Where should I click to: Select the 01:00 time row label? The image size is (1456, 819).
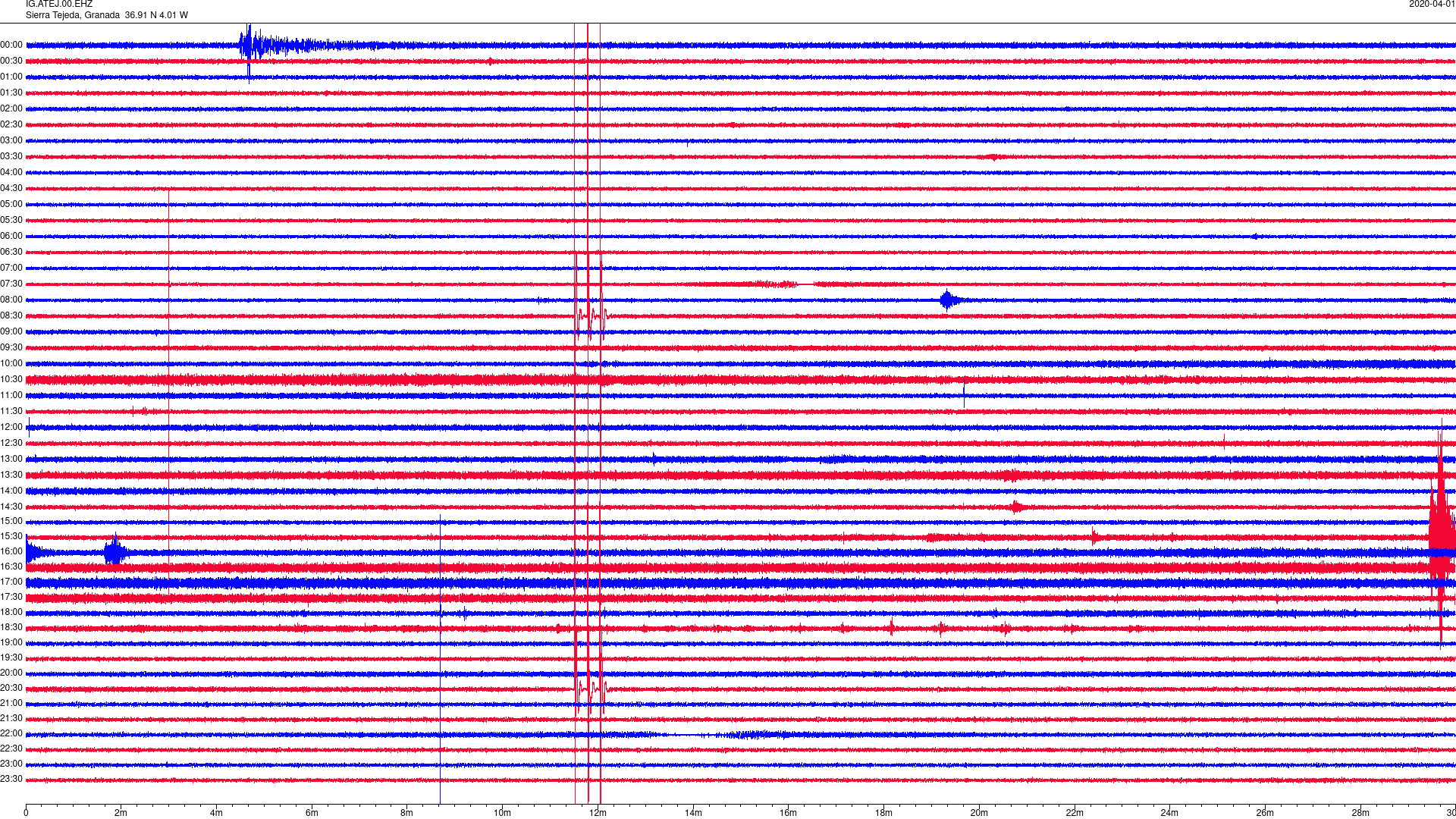tap(11, 77)
